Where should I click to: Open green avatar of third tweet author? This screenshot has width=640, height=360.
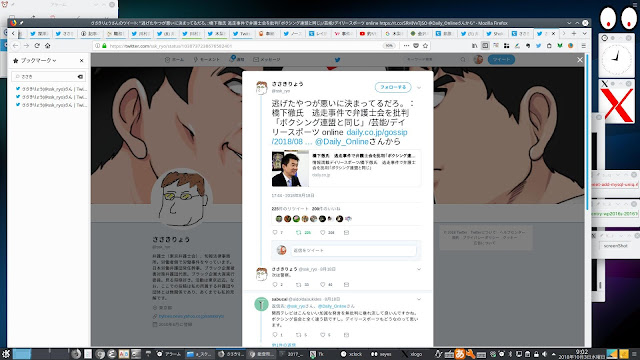pyautogui.click(x=261, y=304)
